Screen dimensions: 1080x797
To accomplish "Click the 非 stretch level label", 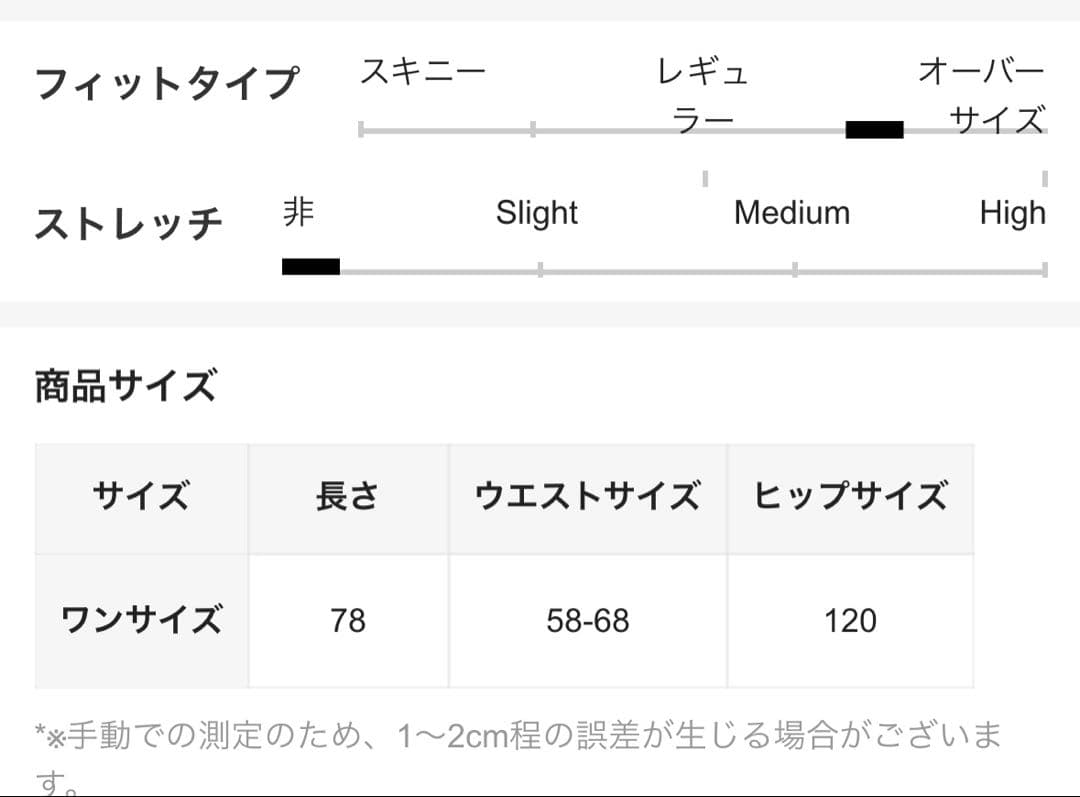I will tap(298, 212).
